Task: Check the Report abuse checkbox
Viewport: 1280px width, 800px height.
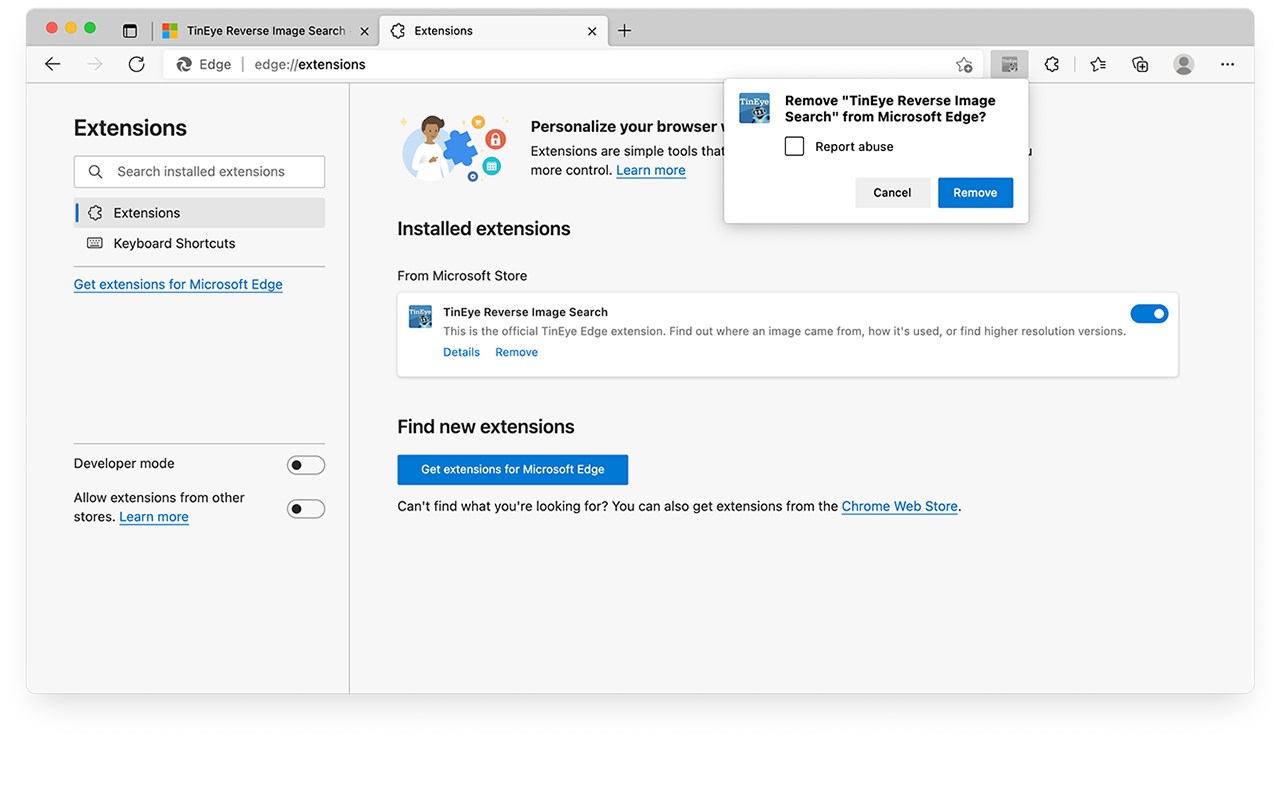Action: pyautogui.click(x=795, y=147)
